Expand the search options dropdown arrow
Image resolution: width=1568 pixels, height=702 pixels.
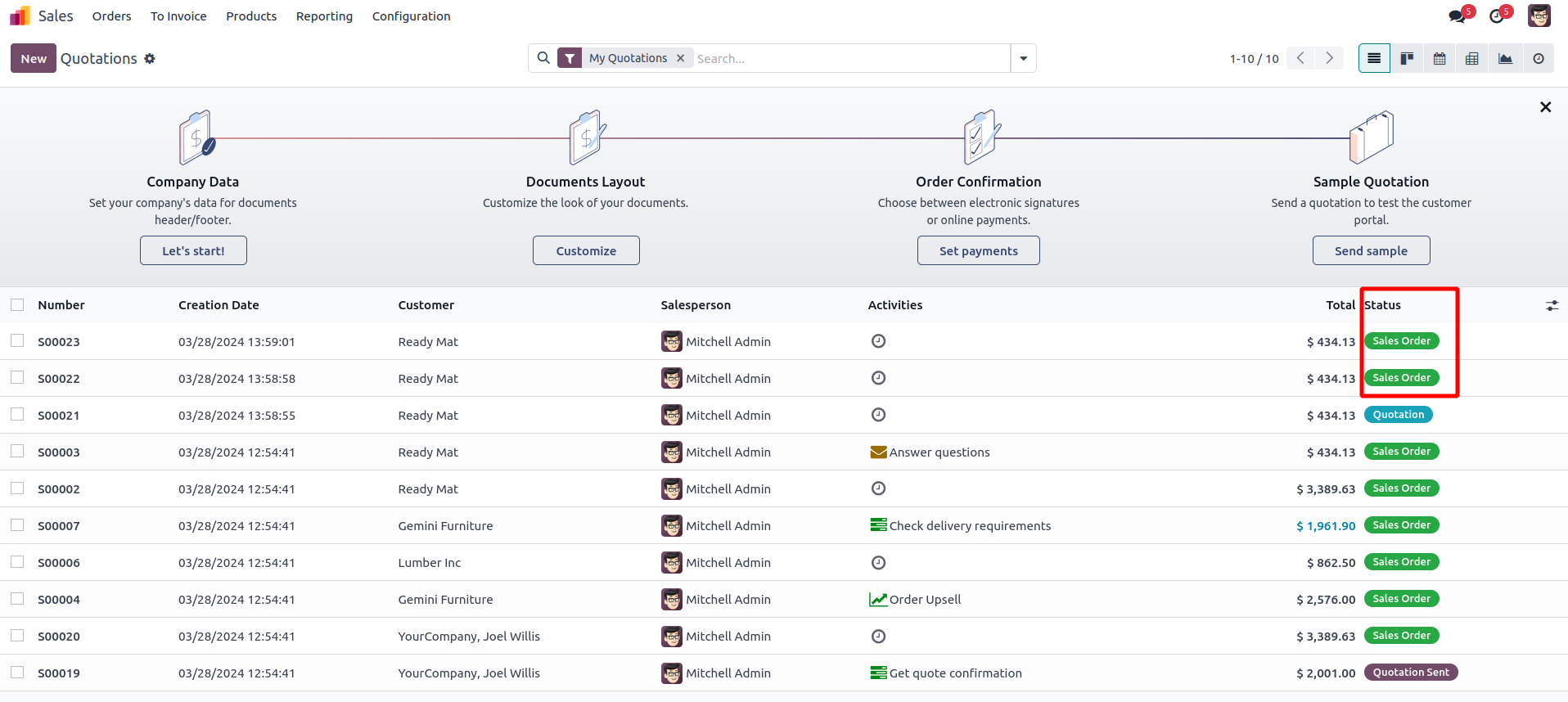pos(1023,59)
